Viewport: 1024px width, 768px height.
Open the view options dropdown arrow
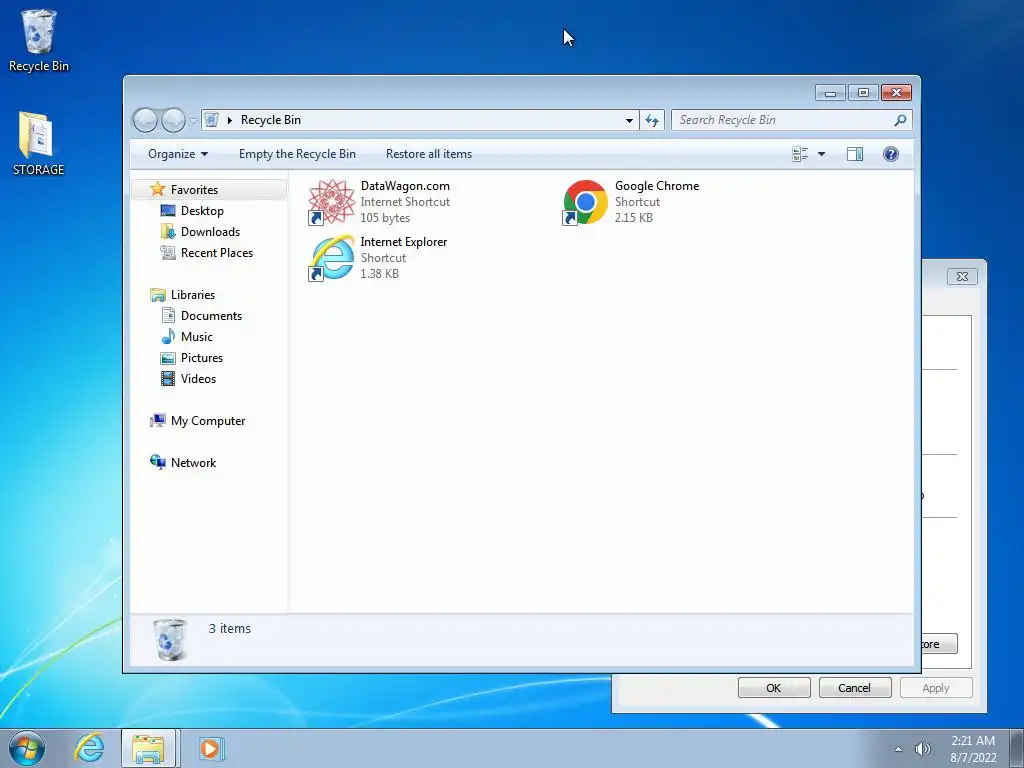pos(821,154)
